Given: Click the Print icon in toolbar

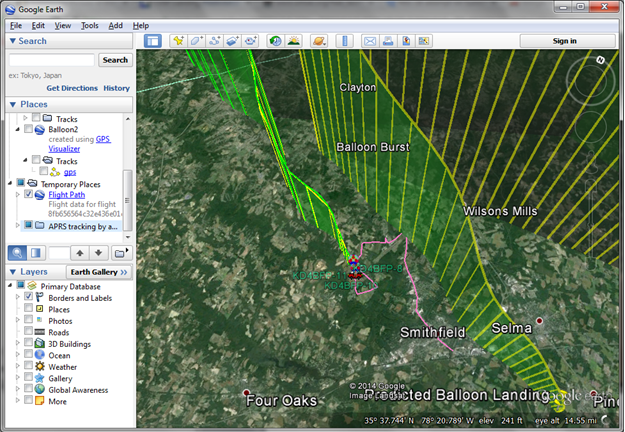Looking at the screenshot, I should pyautogui.click(x=387, y=41).
